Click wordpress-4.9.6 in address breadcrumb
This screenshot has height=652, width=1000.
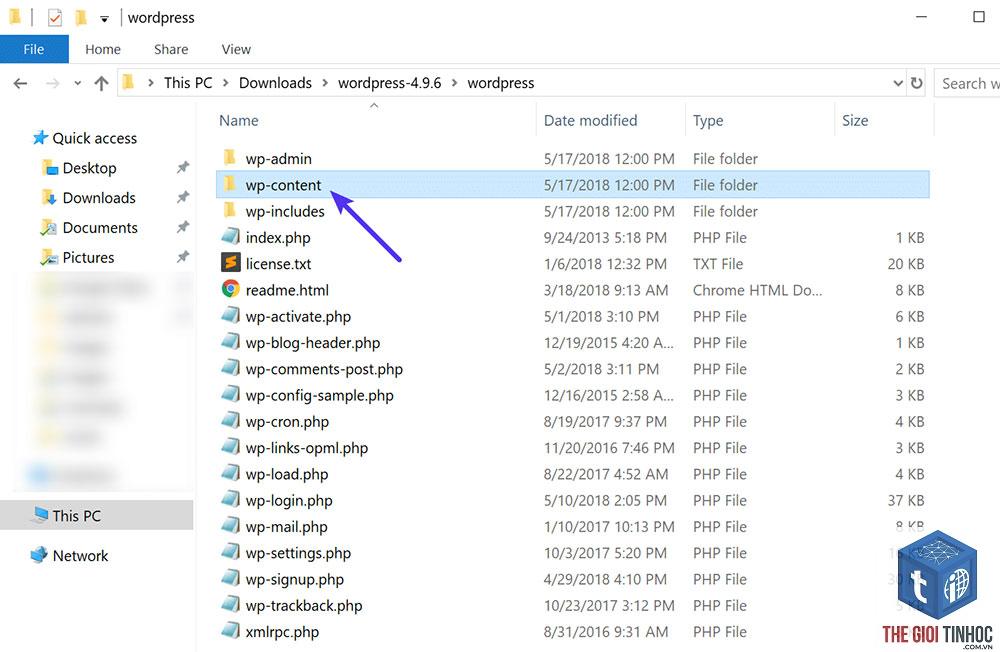[x=390, y=83]
